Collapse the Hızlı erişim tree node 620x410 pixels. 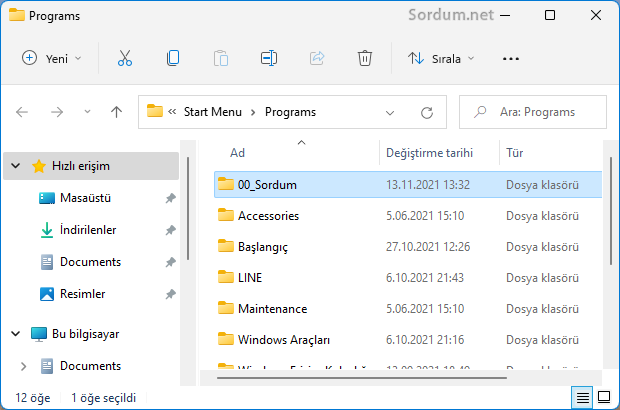[x=15, y=166]
